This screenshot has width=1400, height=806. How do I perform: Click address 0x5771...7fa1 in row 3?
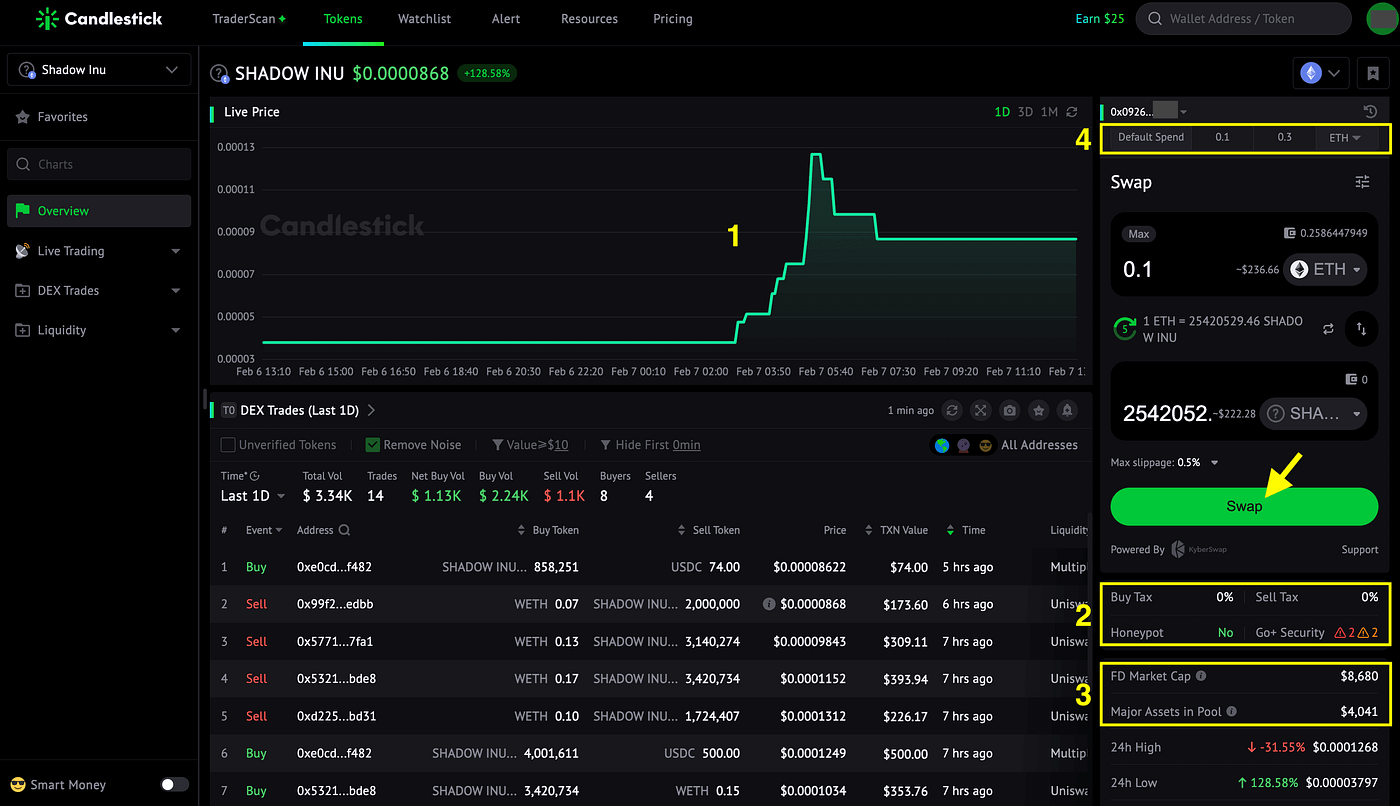point(334,641)
